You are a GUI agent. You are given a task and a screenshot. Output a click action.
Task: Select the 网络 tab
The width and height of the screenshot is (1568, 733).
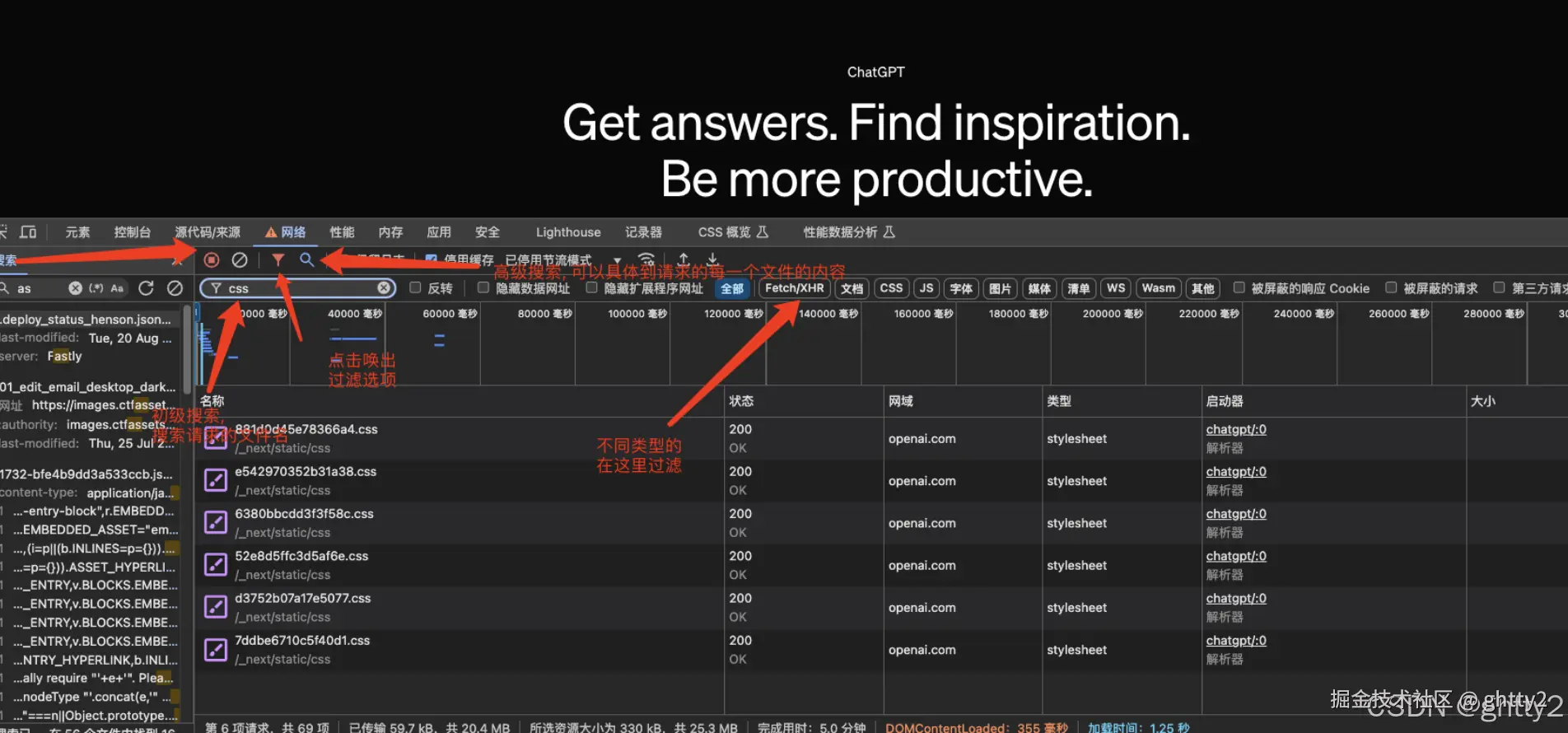pyautogui.click(x=285, y=232)
